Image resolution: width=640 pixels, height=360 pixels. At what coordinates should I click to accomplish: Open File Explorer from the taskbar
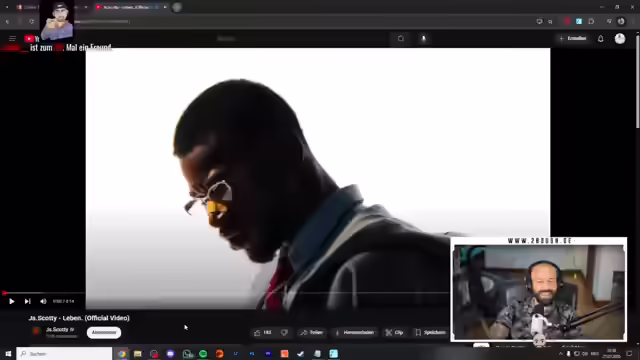click(138, 353)
